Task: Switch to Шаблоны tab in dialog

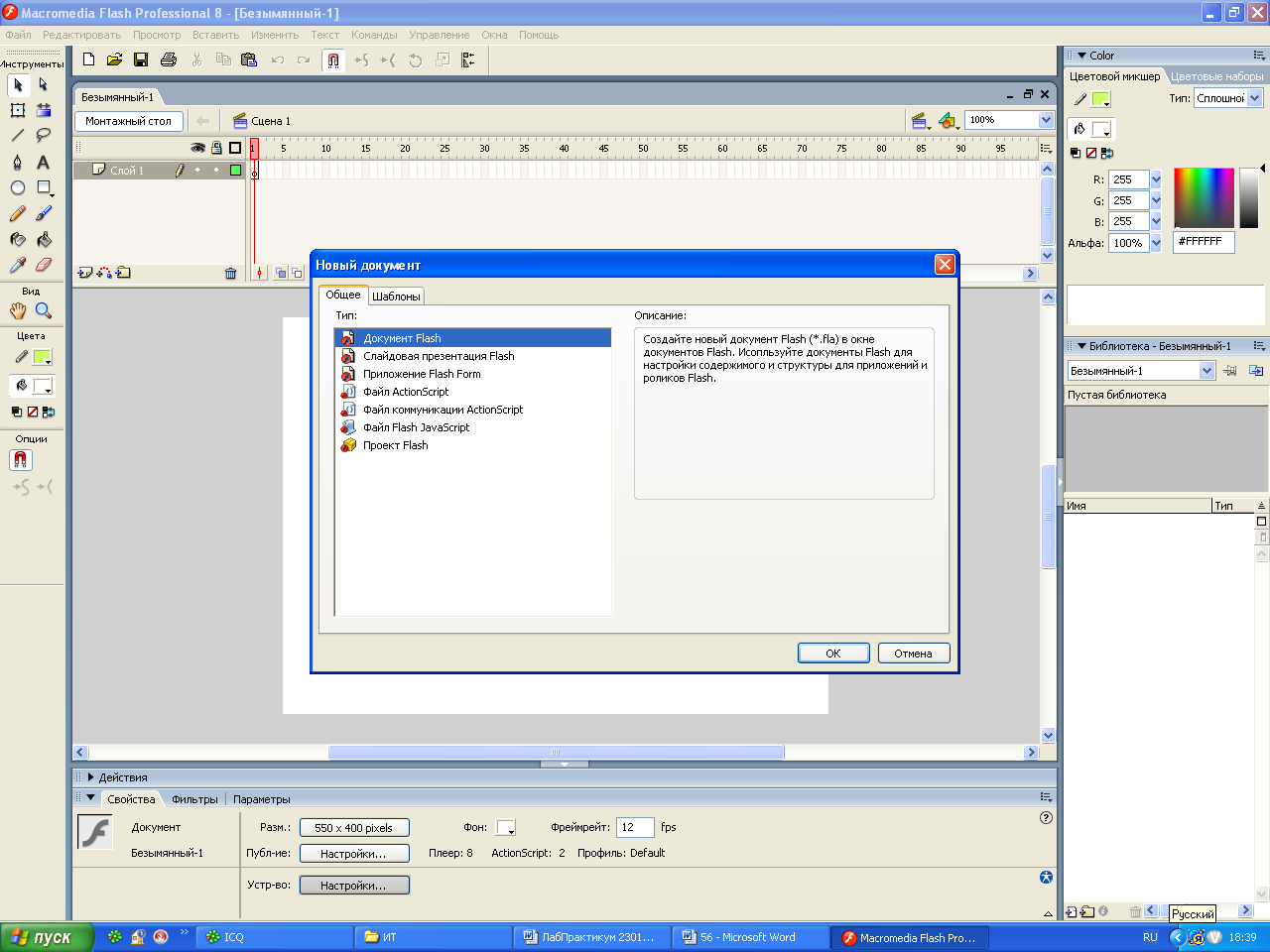Action: (x=396, y=297)
